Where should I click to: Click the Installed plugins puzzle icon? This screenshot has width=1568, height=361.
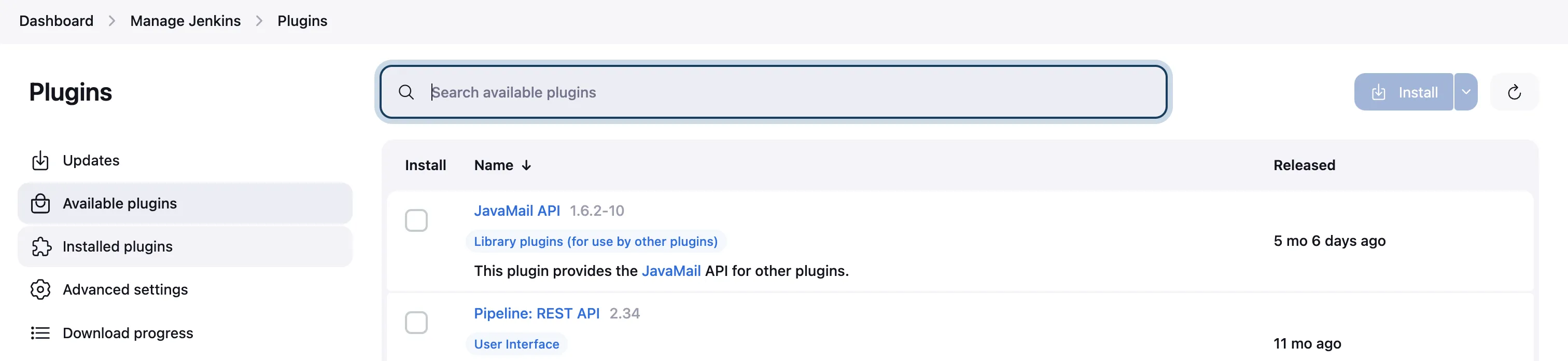(39, 246)
